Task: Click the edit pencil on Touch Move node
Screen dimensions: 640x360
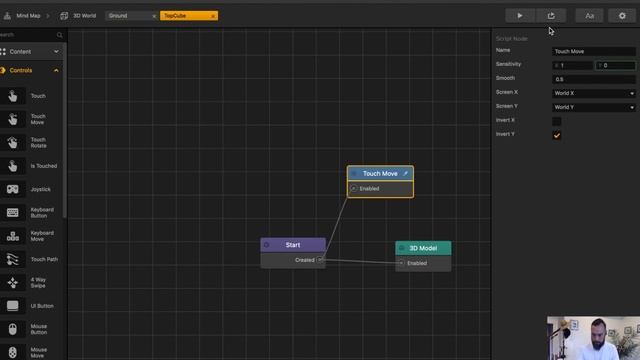Action: (x=406, y=173)
